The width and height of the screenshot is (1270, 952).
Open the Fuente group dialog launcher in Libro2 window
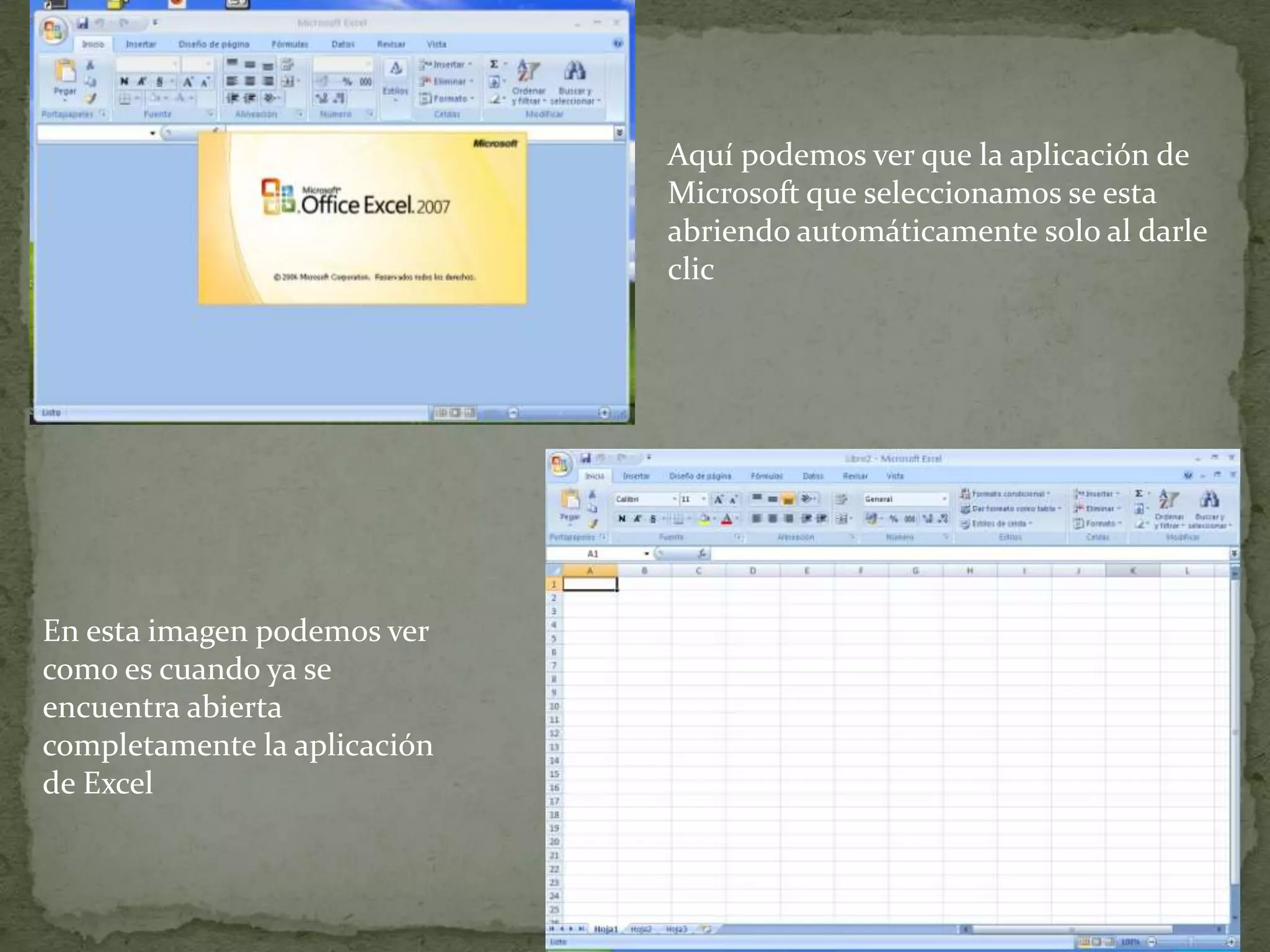(x=738, y=537)
